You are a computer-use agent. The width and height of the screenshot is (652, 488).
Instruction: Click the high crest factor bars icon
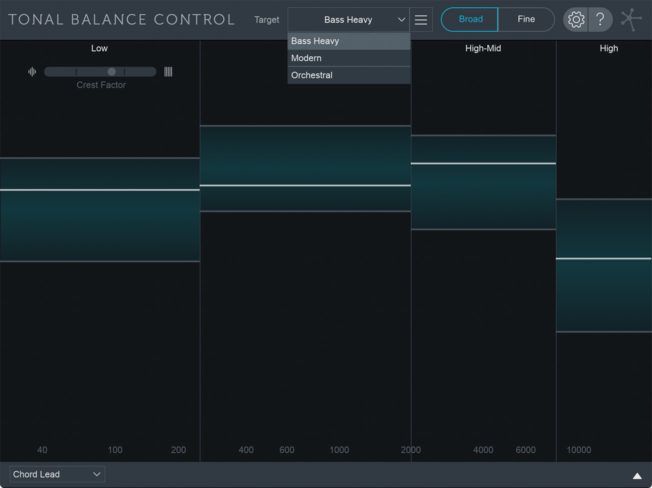(168, 72)
